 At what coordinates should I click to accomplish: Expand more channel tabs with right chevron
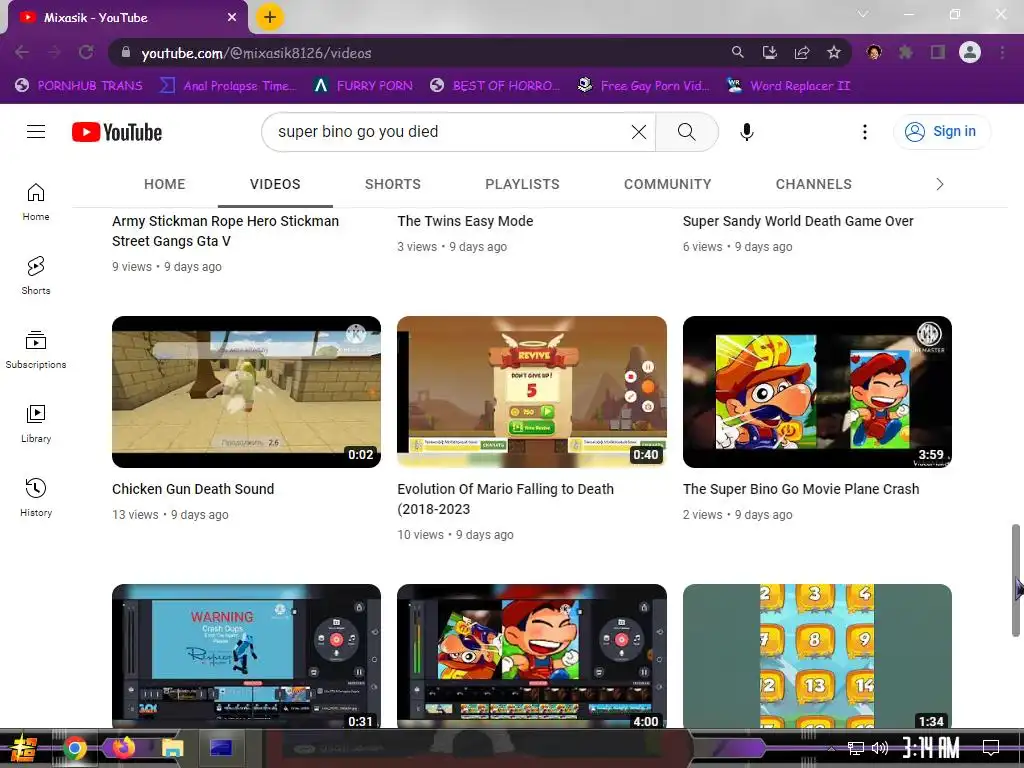(x=940, y=184)
